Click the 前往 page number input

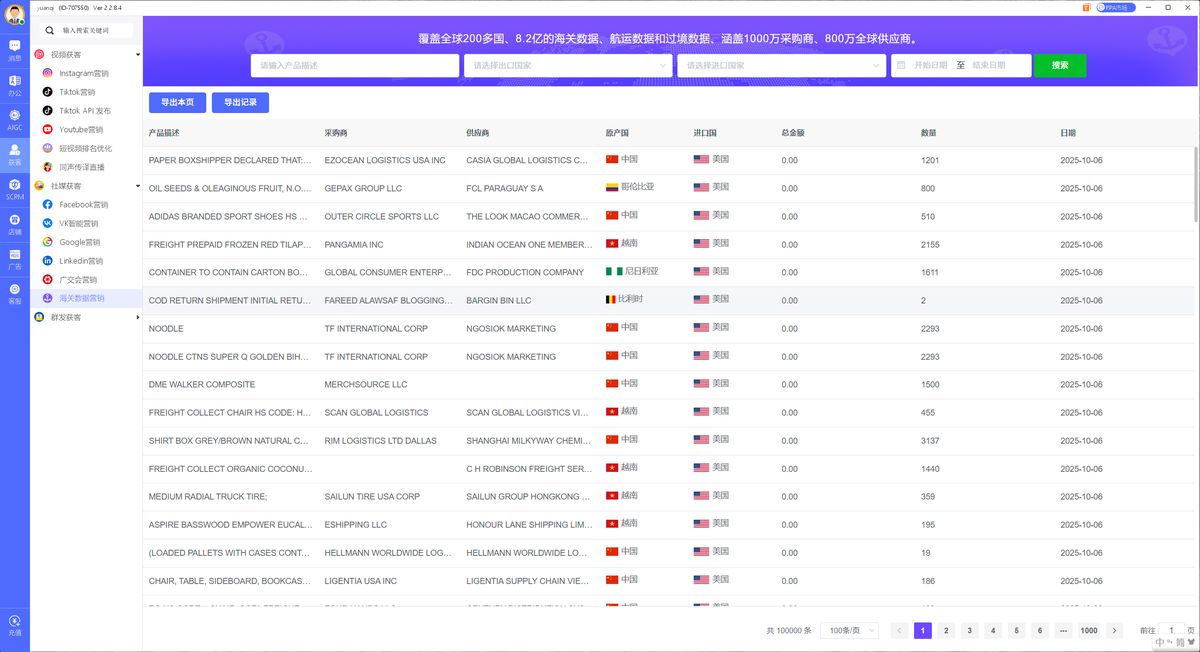click(1170, 630)
